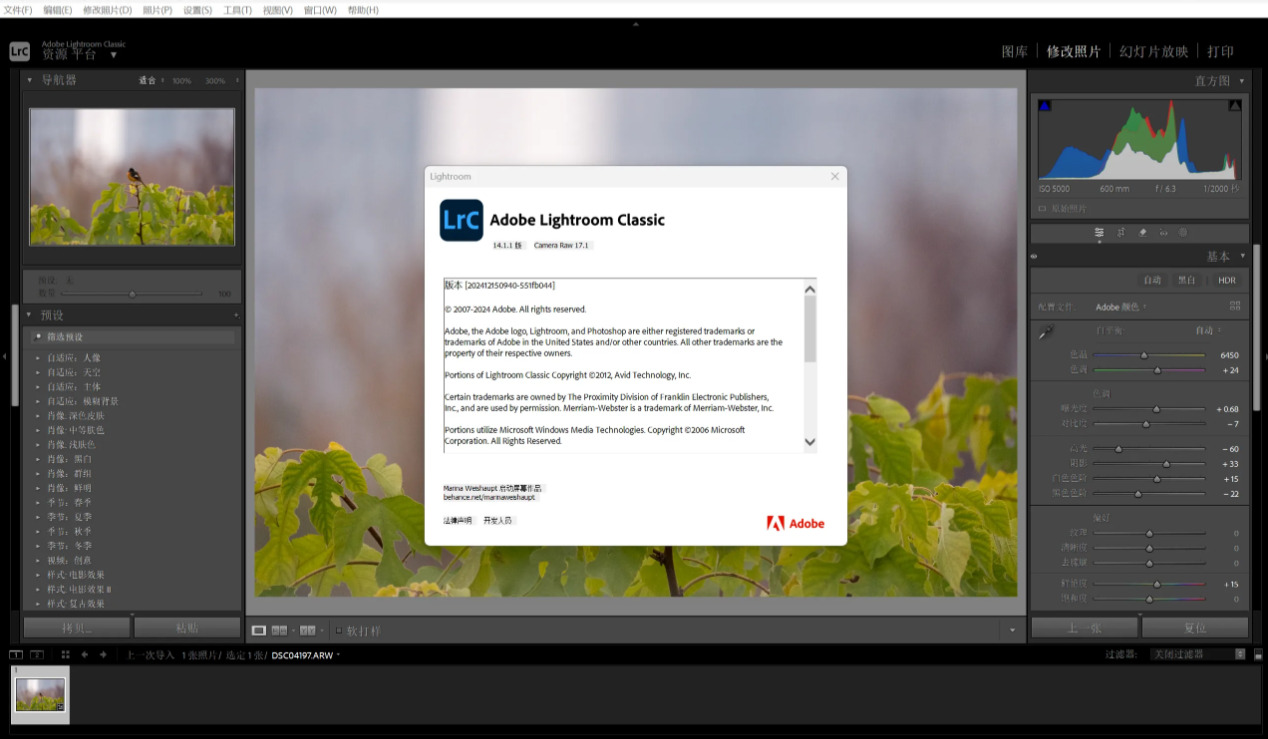Click the 上一张 button
The height and width of the screenshot is (739, 1268).
(x=1084, y=628)
